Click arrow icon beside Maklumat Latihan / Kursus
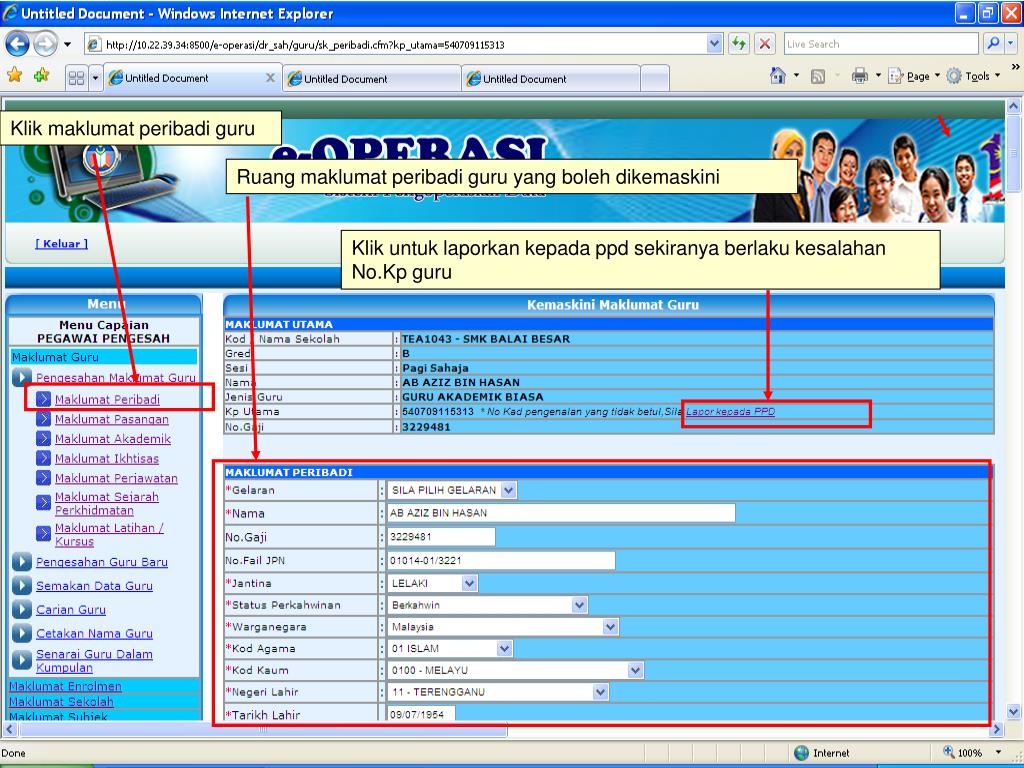This screenshot has height=768, width=1024. coord(44,534)
